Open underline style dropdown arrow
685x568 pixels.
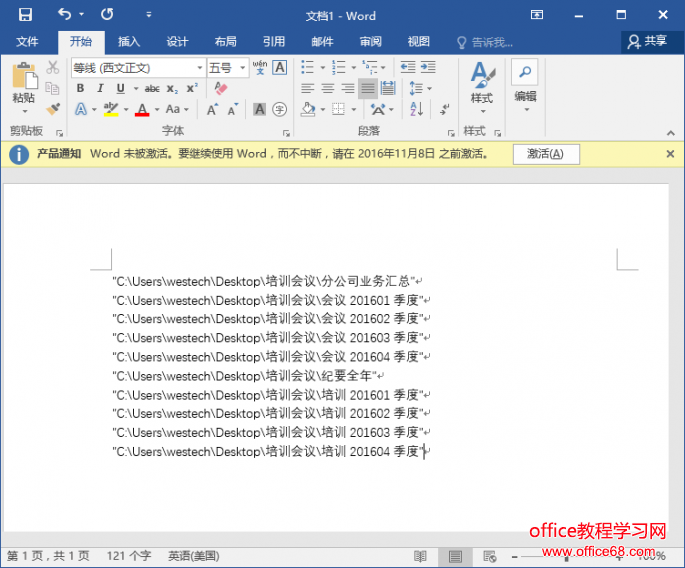tap(136, 89)
